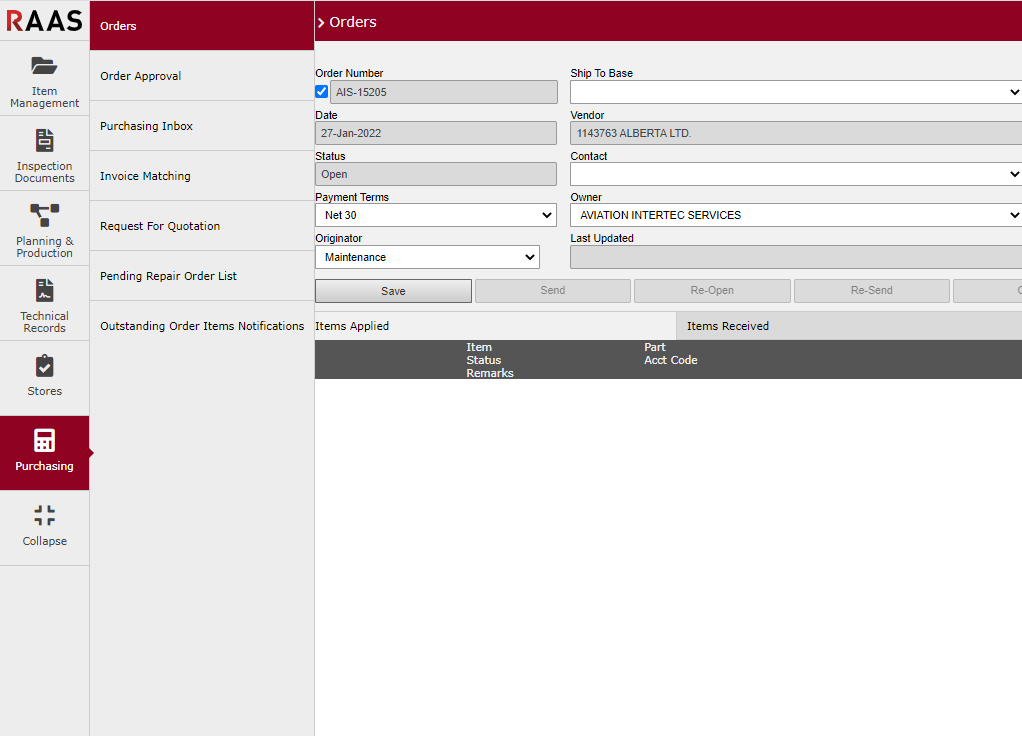Open Item Management folder icon
This screenshot has height=736, width=1022.
[44, 66]
